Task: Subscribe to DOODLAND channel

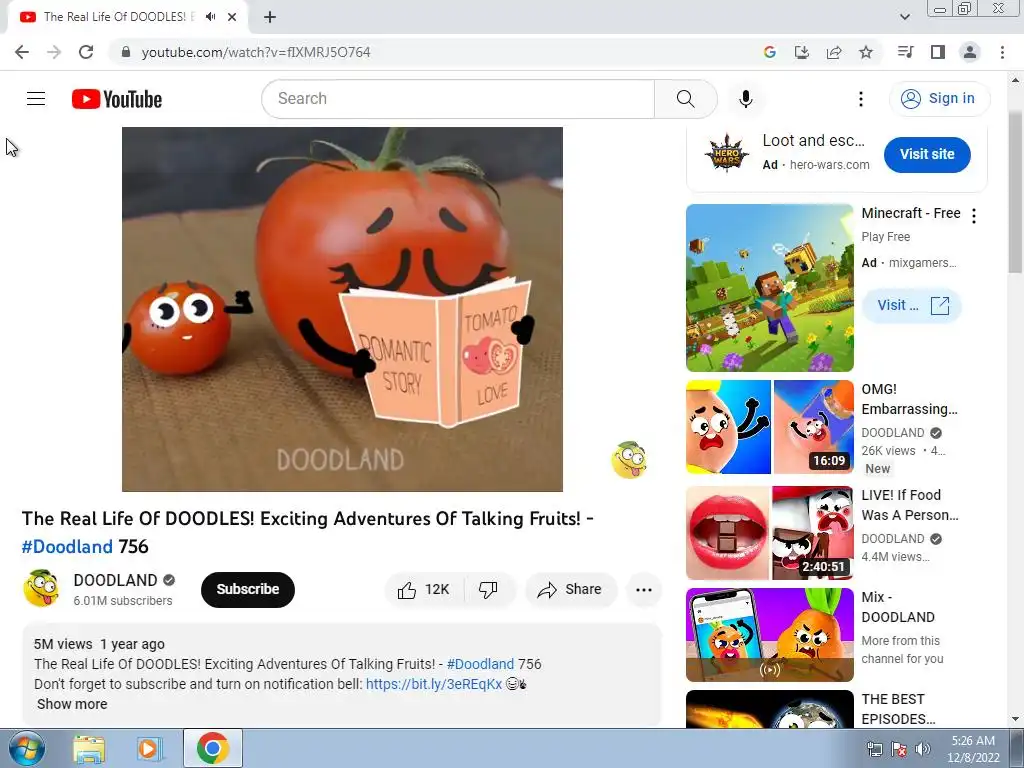Action: pos(248,590)
